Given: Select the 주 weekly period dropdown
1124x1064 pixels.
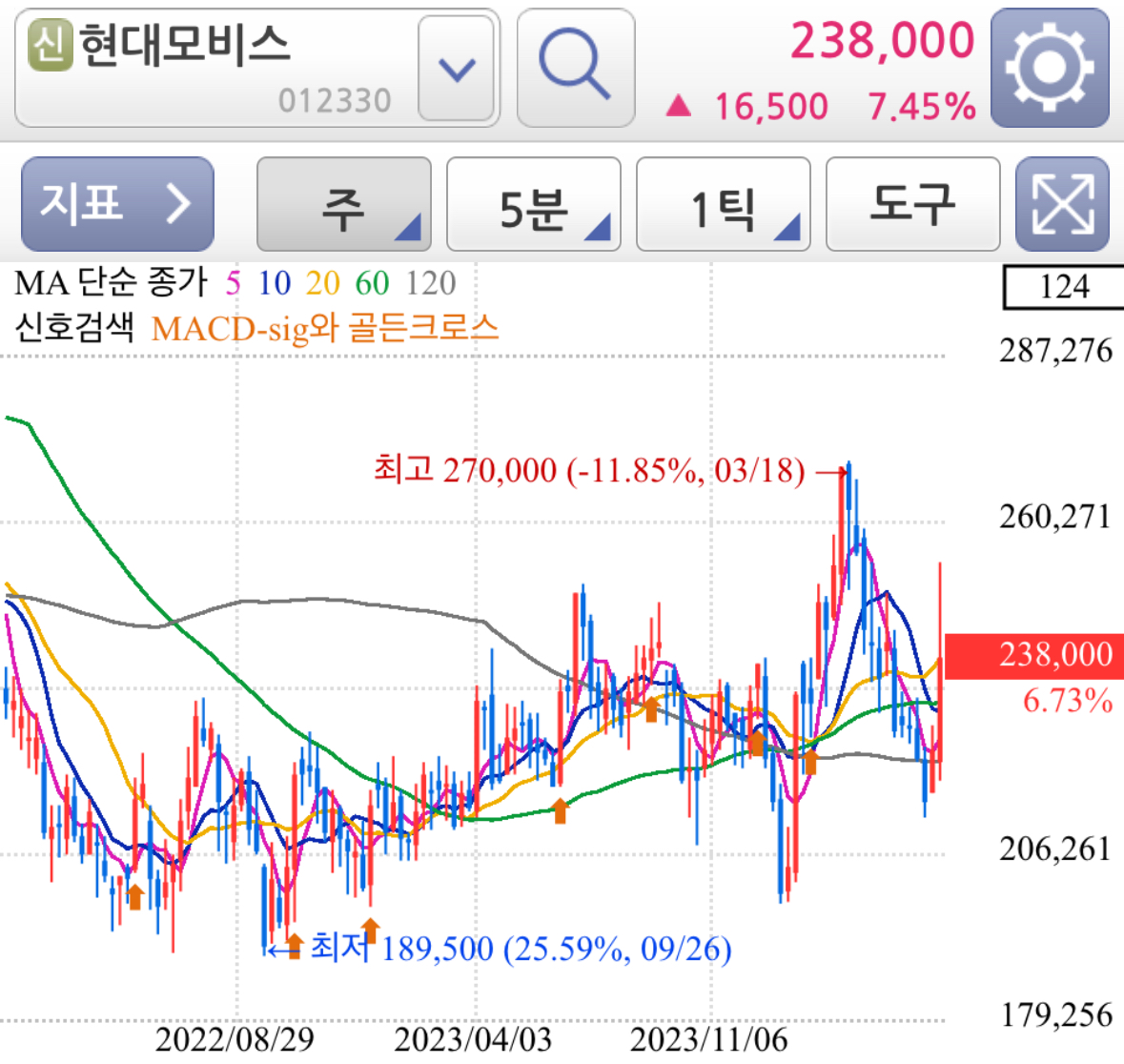Looking at the screenshot, I should [344, 204].
